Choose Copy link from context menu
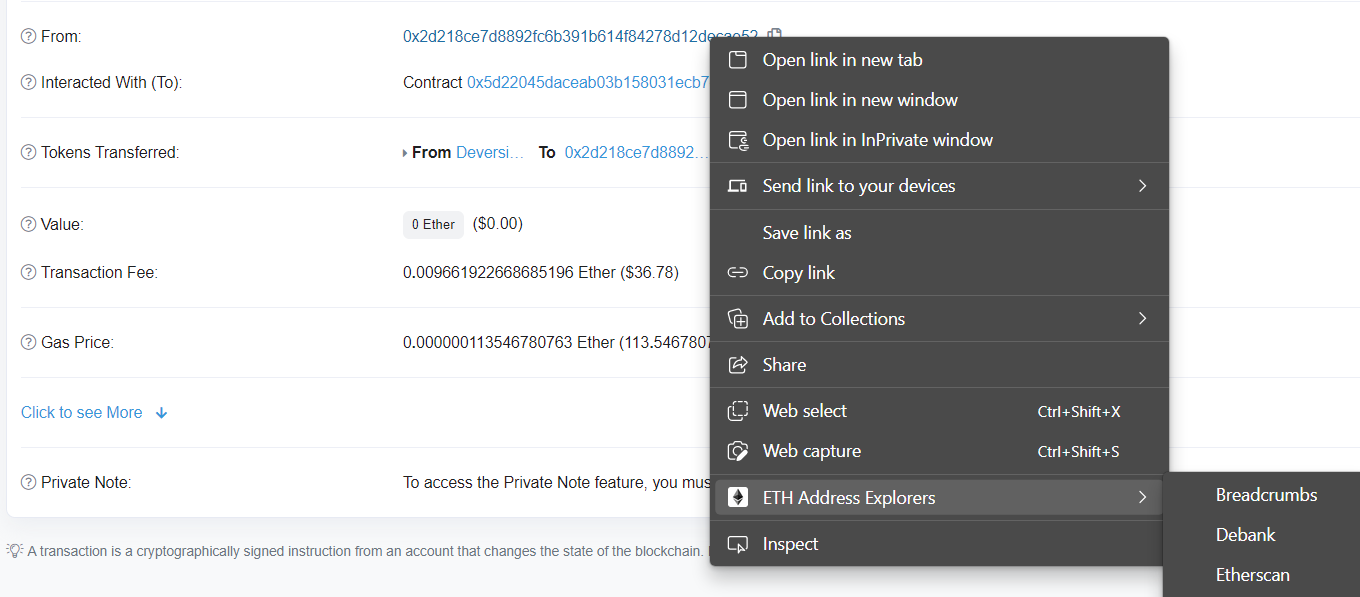 [x=939, y=273]
